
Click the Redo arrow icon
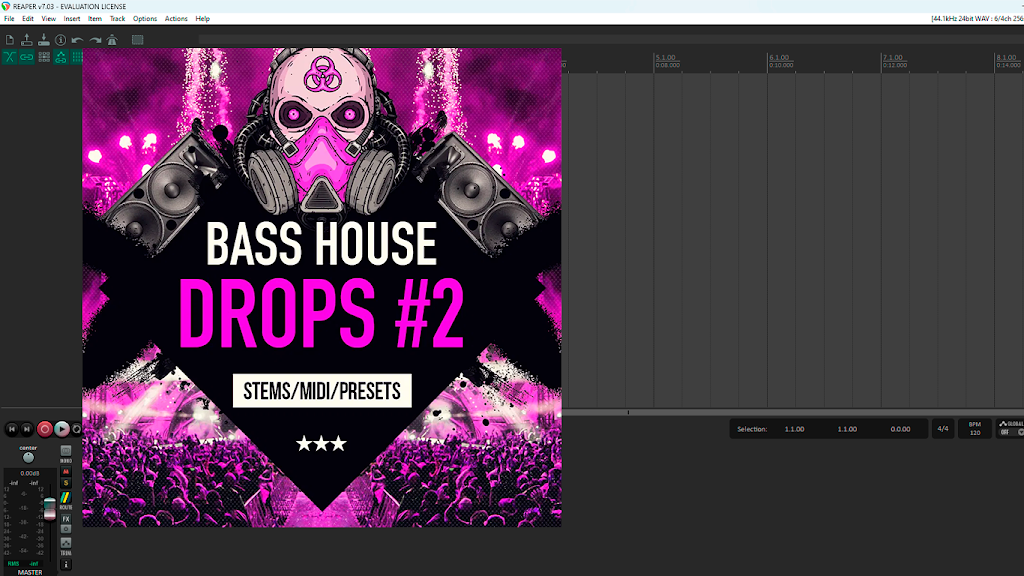tap(95, 40)
